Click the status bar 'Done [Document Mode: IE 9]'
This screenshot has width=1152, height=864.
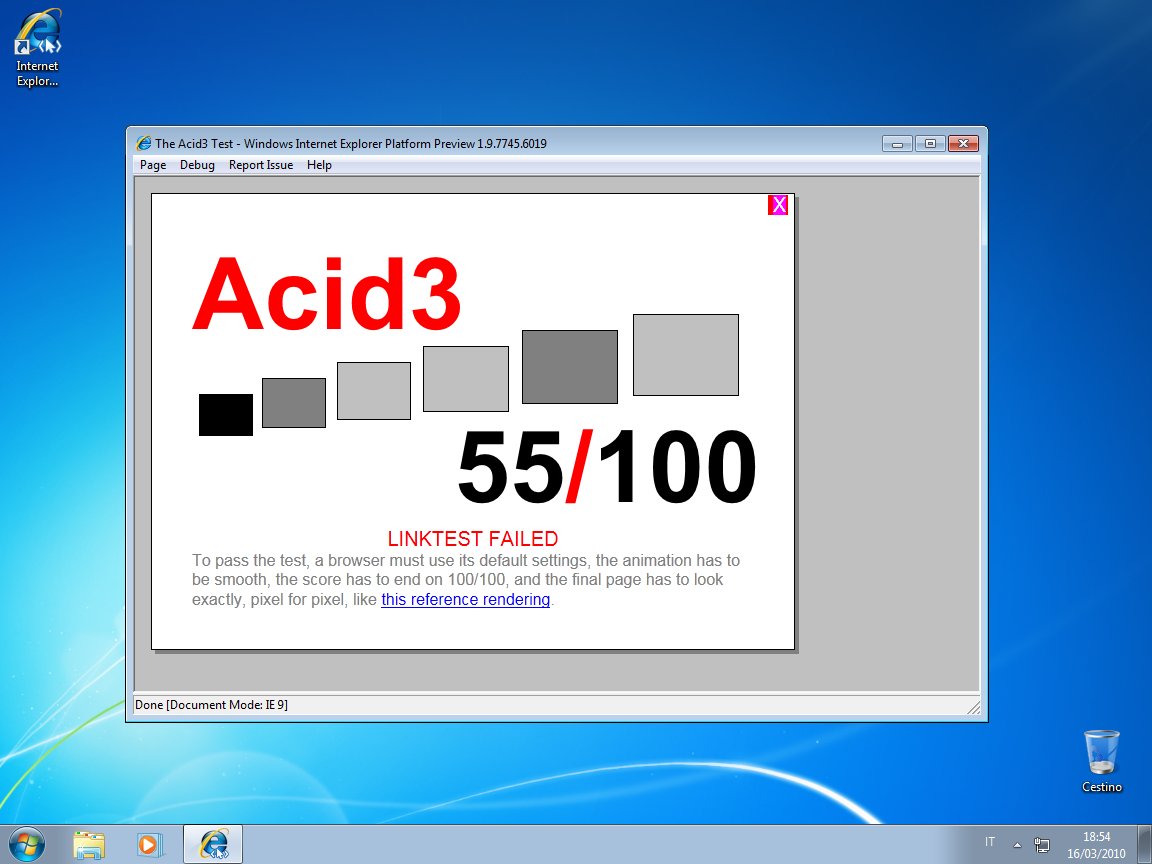click(x=212, y=705)
